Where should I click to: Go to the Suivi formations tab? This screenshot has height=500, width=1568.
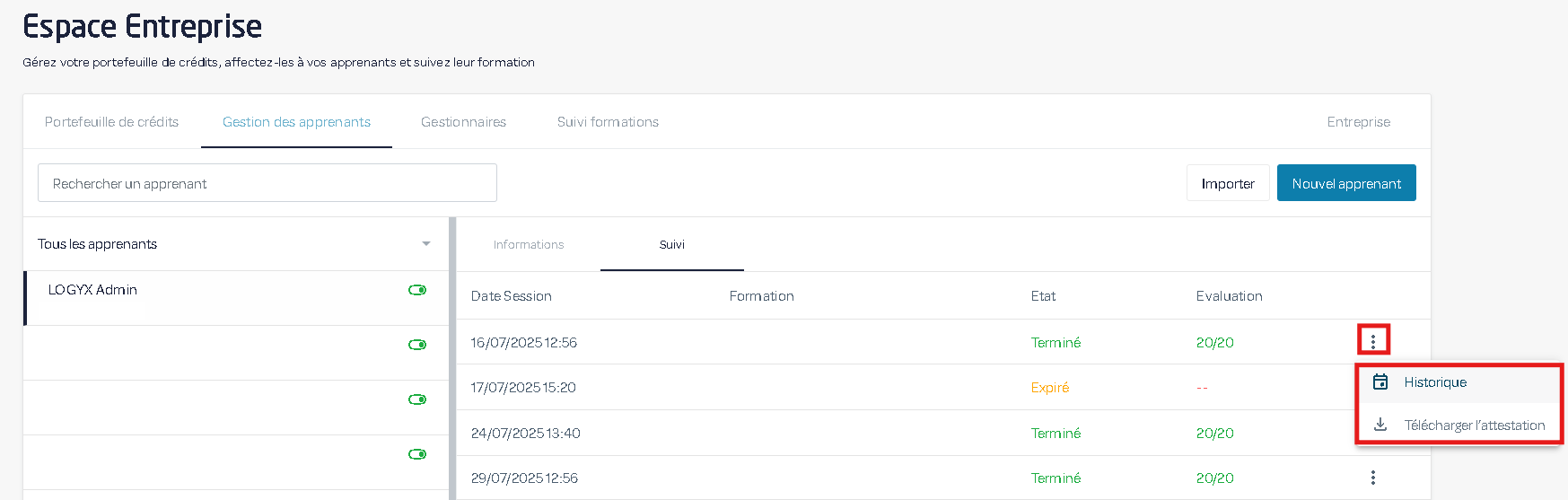608,122
